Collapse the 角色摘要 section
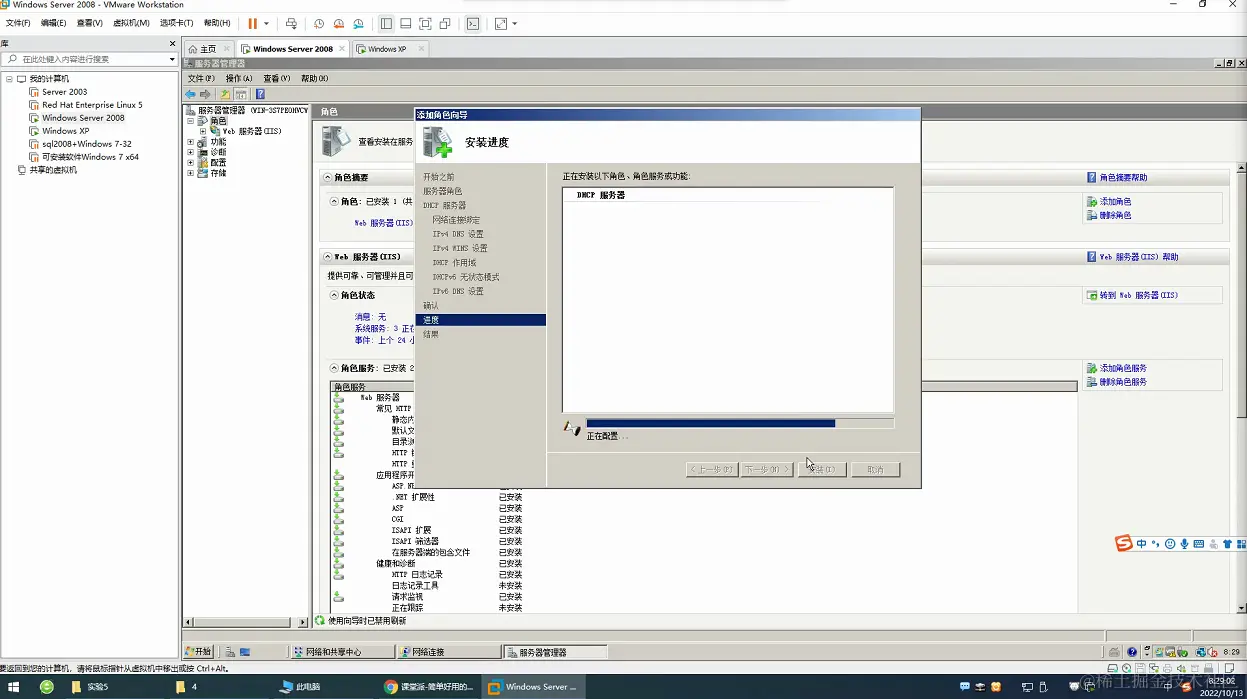The height and width of the screenshot is (699, 1247). pos(327,177)
